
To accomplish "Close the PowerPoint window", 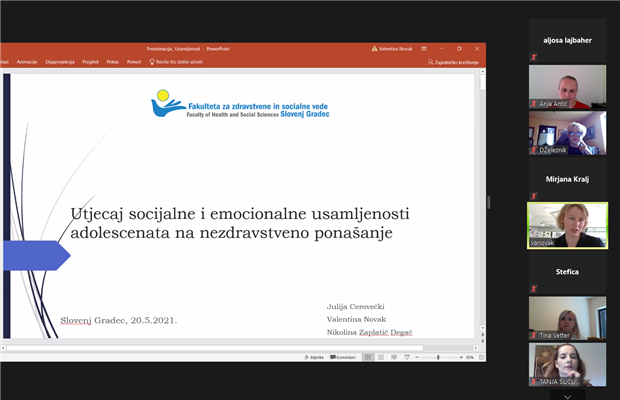I will click(477, 49).
